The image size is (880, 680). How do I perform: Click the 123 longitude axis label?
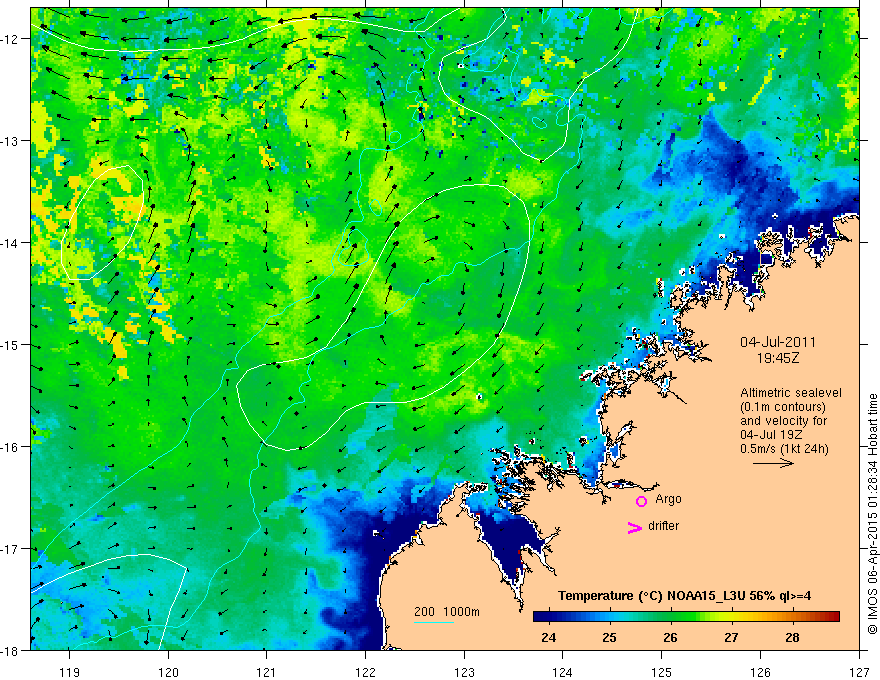pyautogui.click(x=464, y=672)
